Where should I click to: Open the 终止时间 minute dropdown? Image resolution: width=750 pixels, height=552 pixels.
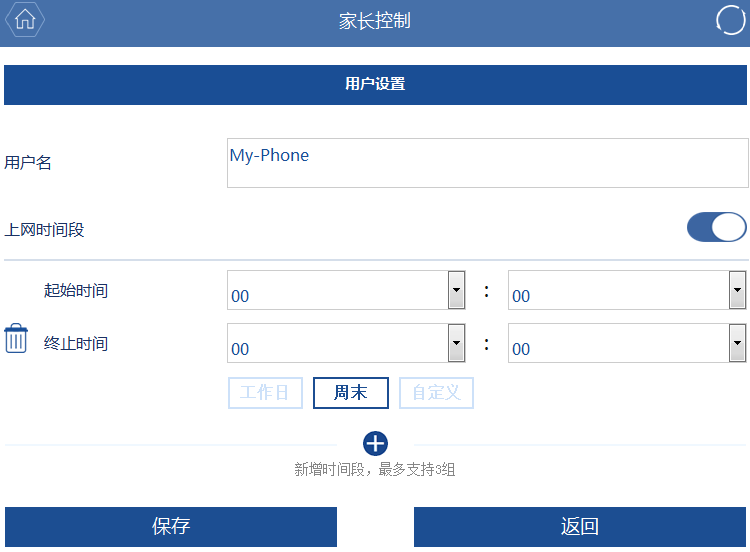627,343
